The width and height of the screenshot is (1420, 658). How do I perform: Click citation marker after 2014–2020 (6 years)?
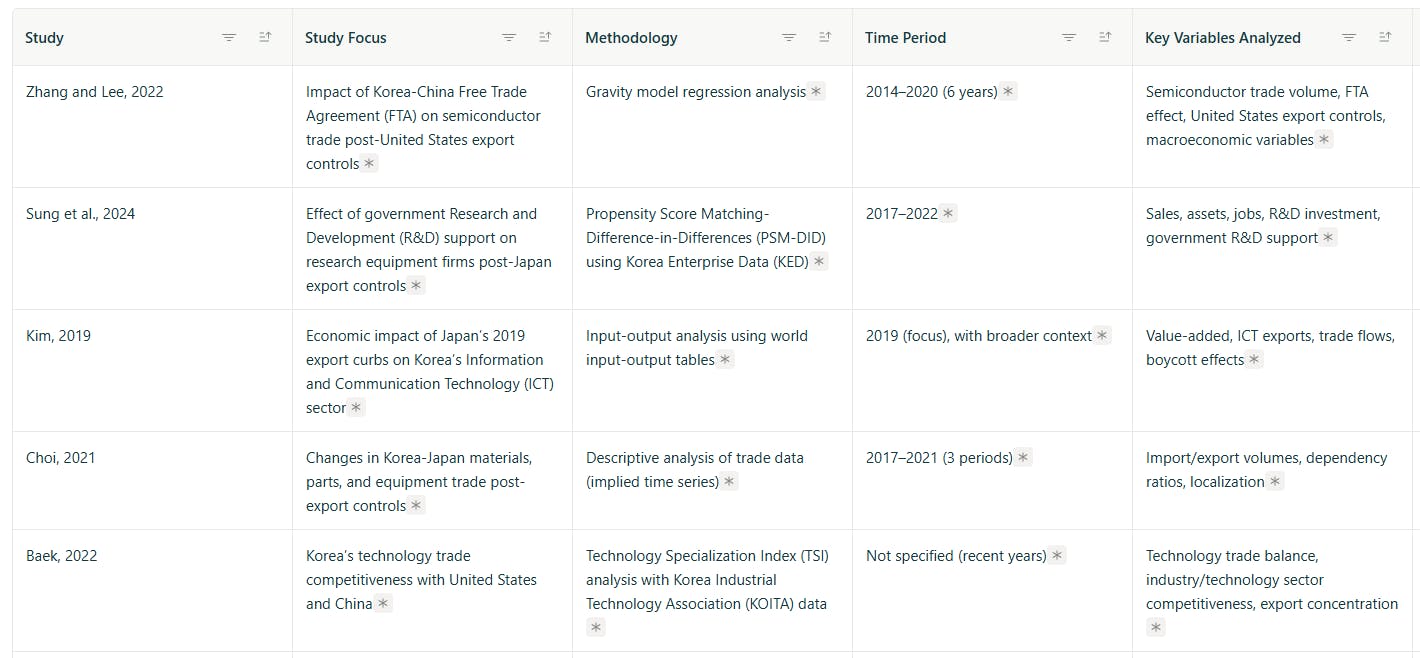[x=1008, y=92]
